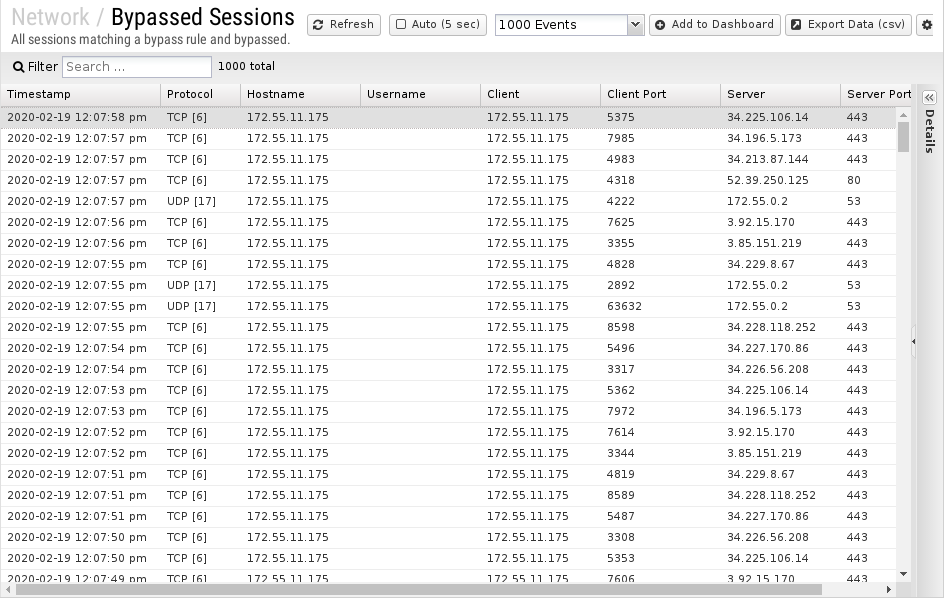Click the 1000 total count label

[x=246, y=67]
